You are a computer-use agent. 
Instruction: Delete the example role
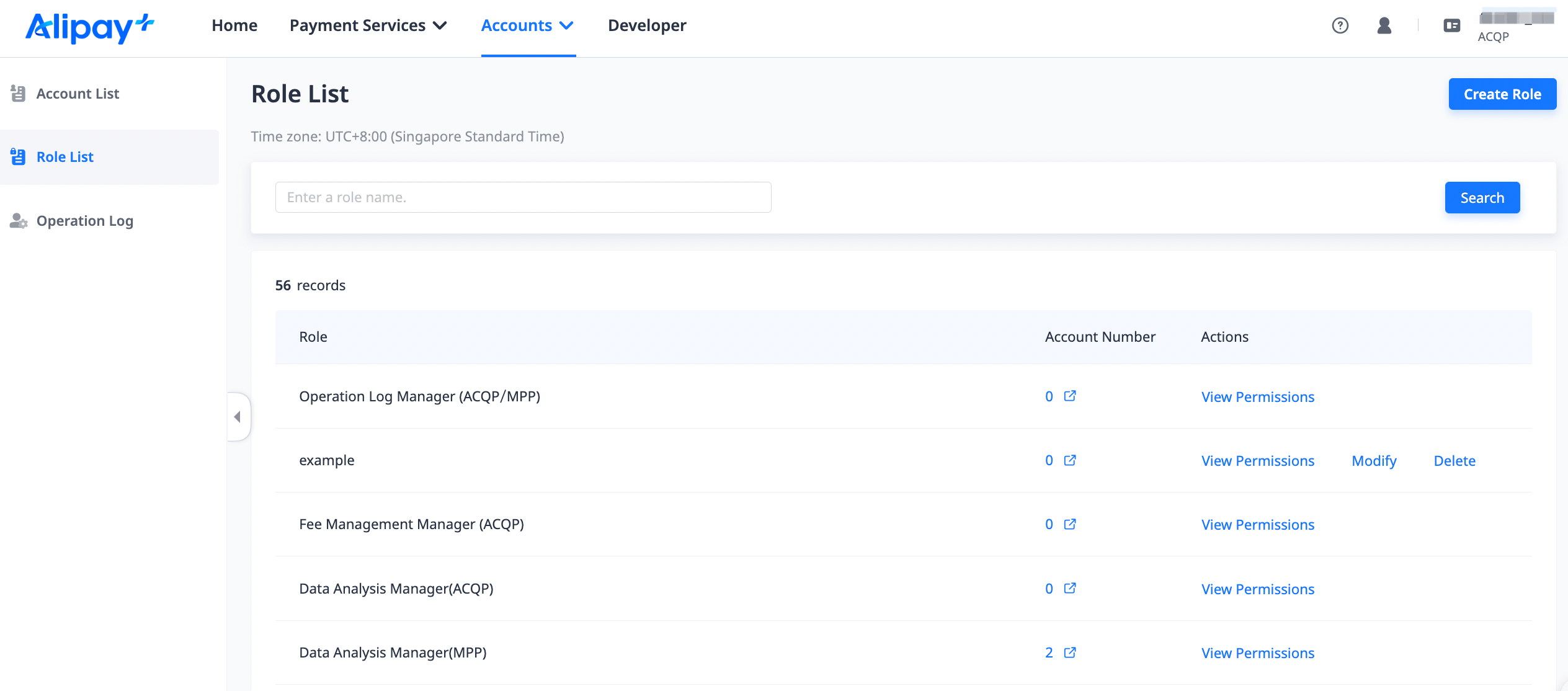coord(1454,461)
